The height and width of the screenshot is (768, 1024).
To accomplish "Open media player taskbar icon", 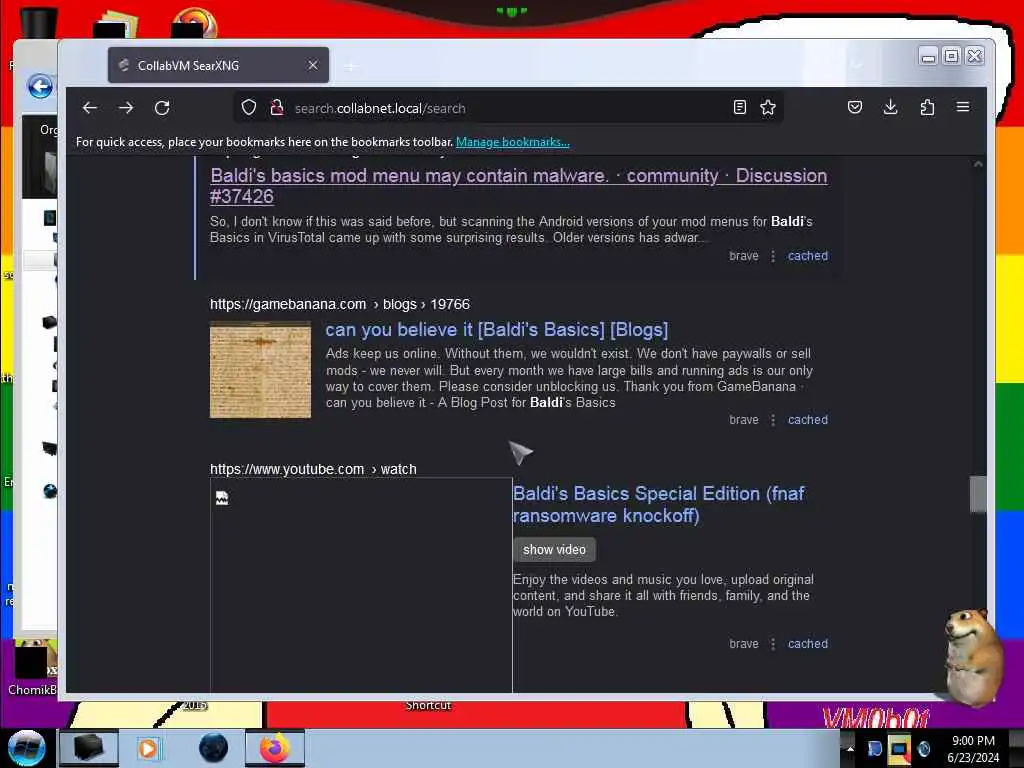I will (148, 748).
